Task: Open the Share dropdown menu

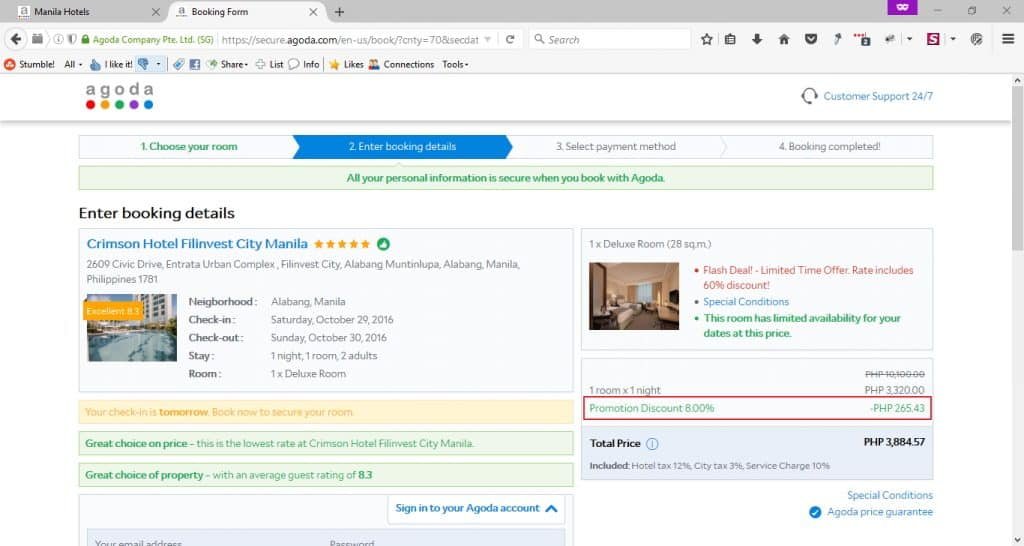Action: pyautogui.click(x=228, y=64)
